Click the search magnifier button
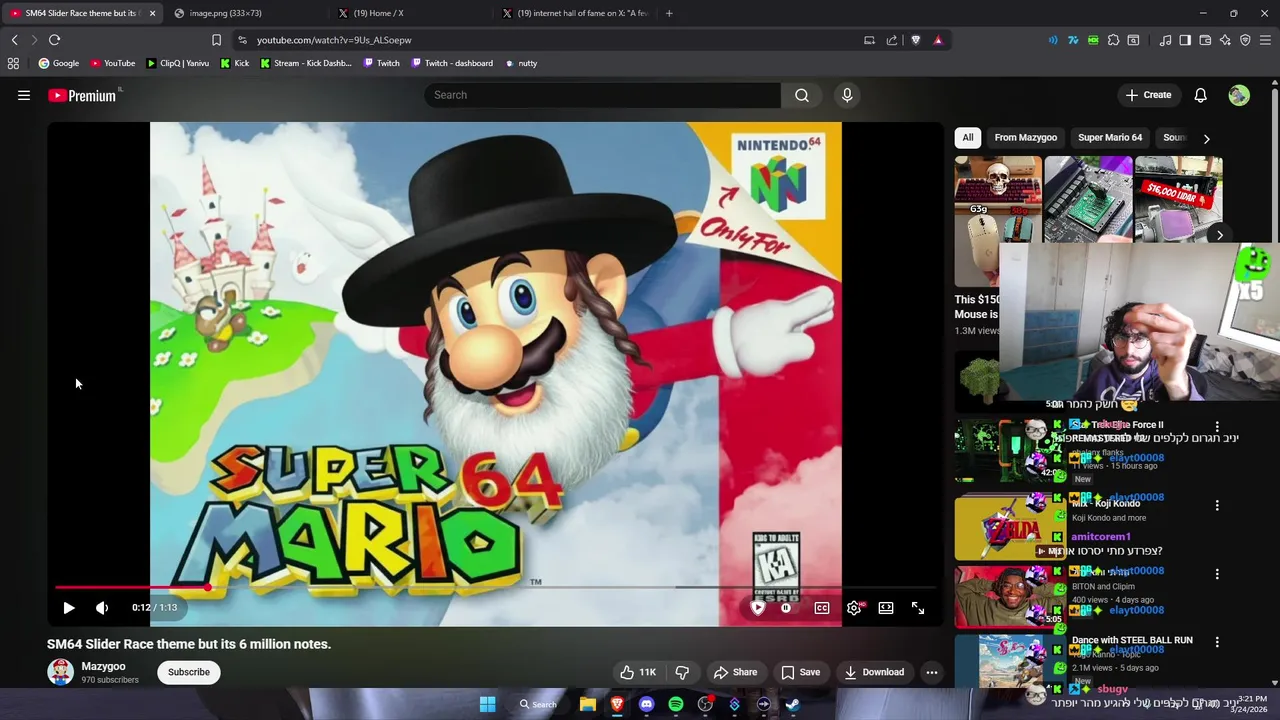The width and height of the screenshot is (1280, 720). pos(802,95)
